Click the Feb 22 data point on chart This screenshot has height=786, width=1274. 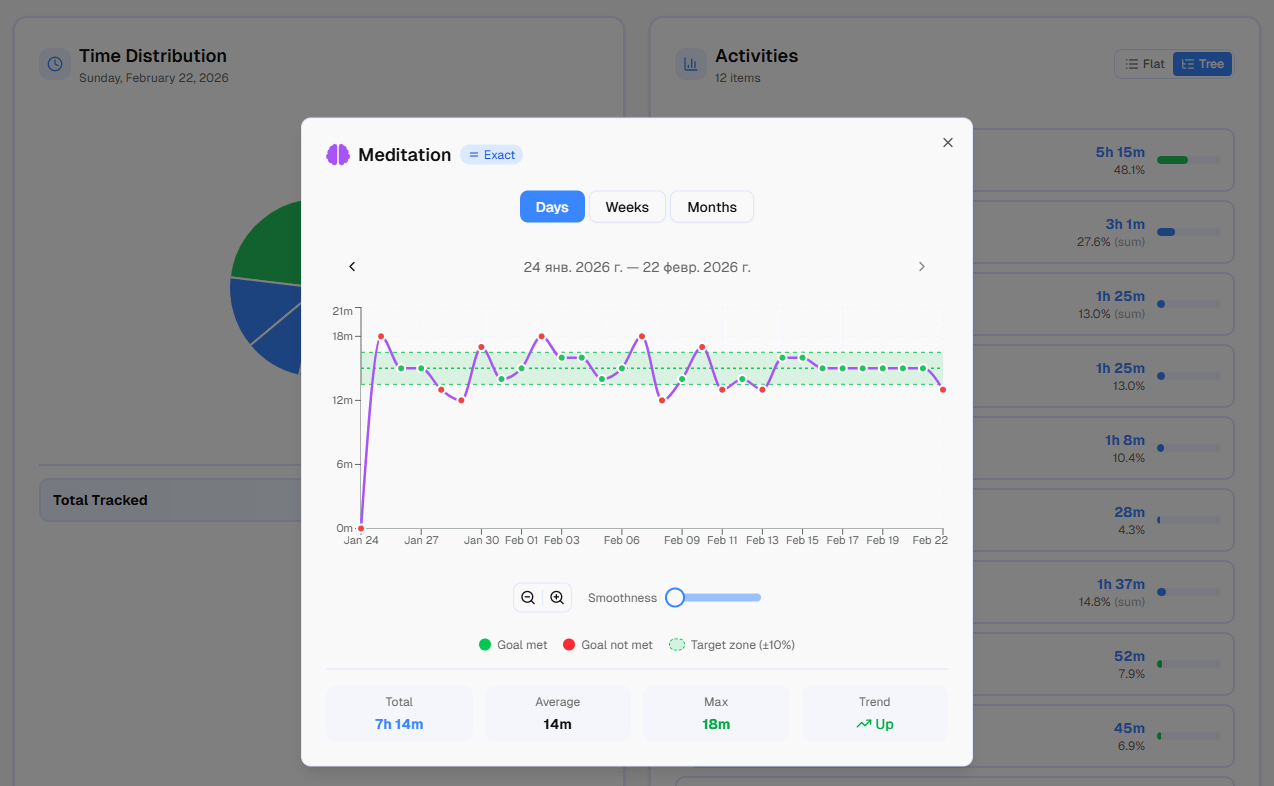[943, 389]
